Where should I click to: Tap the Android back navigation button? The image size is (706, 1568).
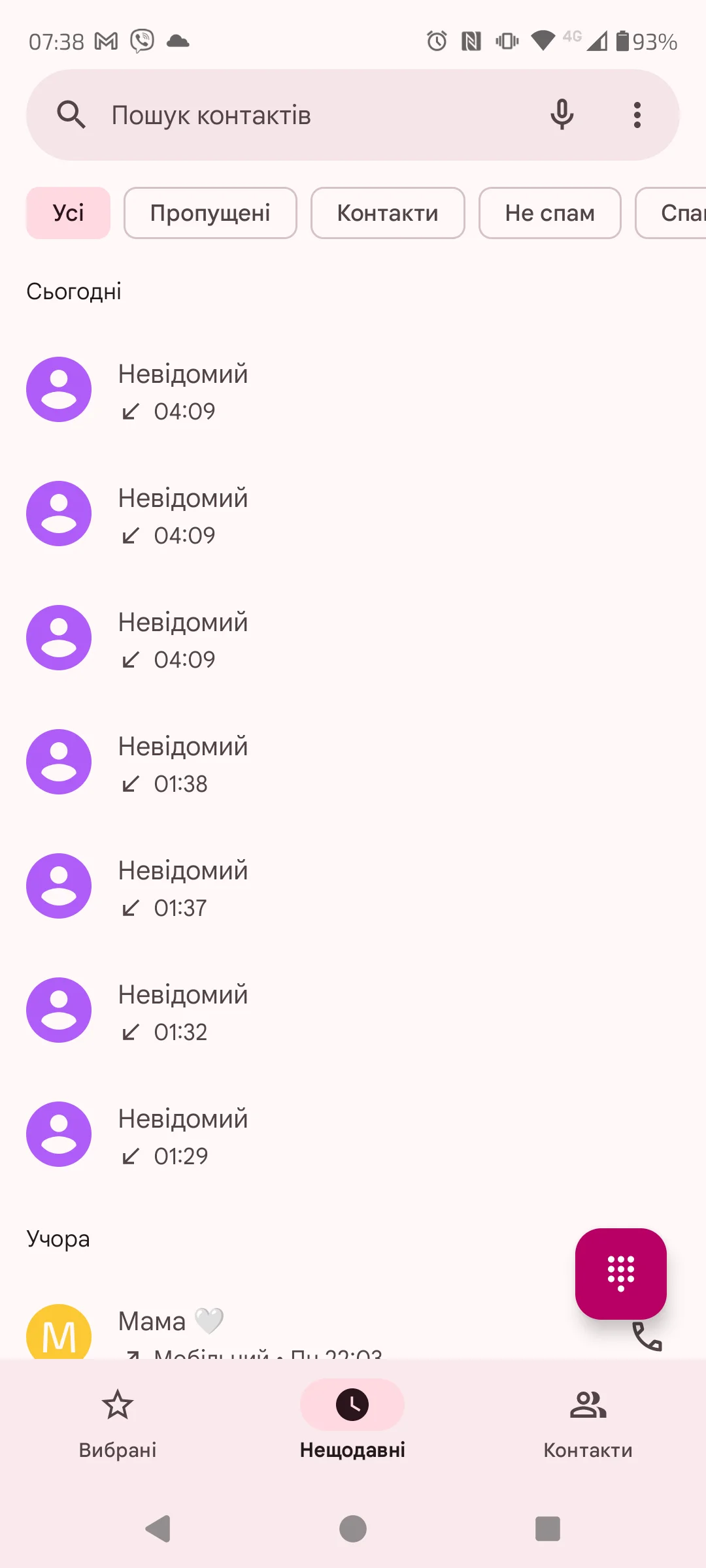(158, 1529)
